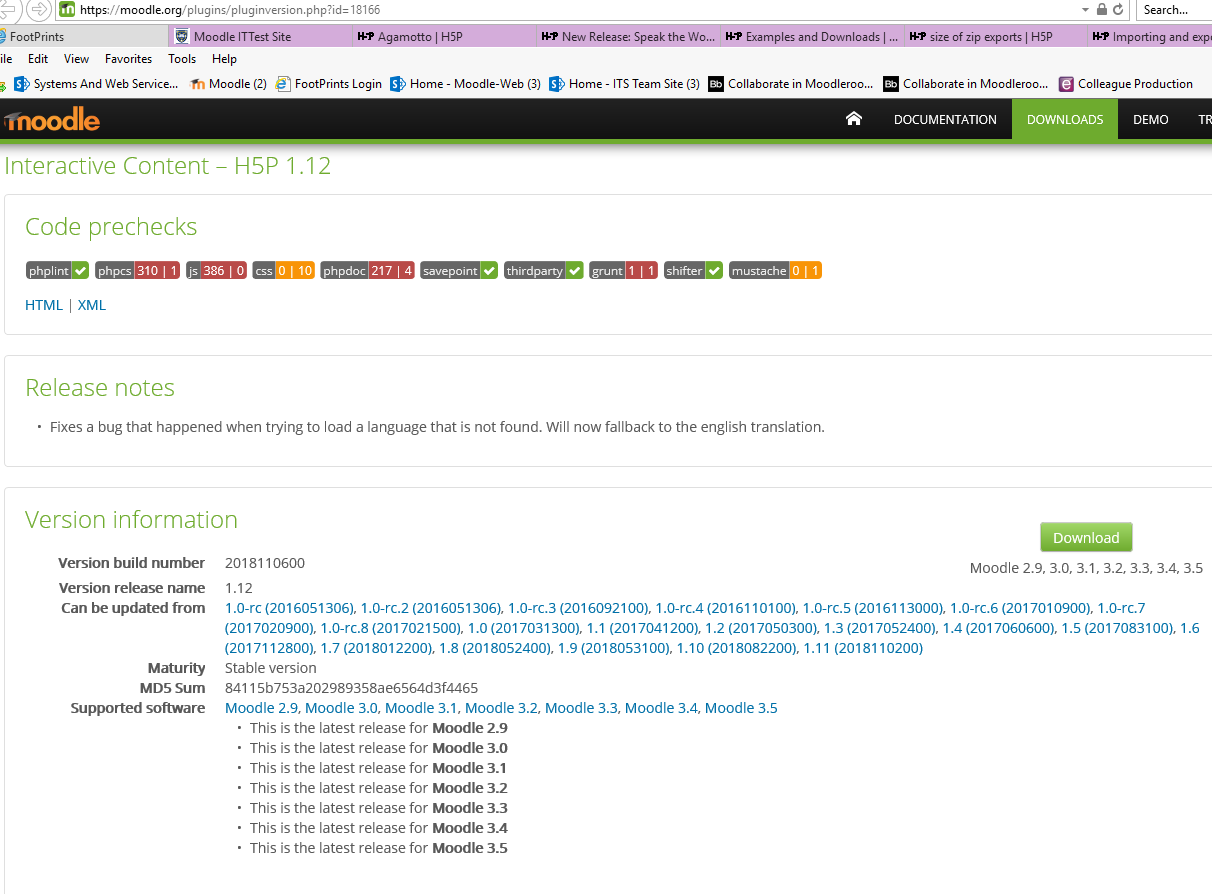The image size is (1212, 894).
Task: Open Home - Moodle-Web (3) favorite
Action: click(x=466, y=84)
